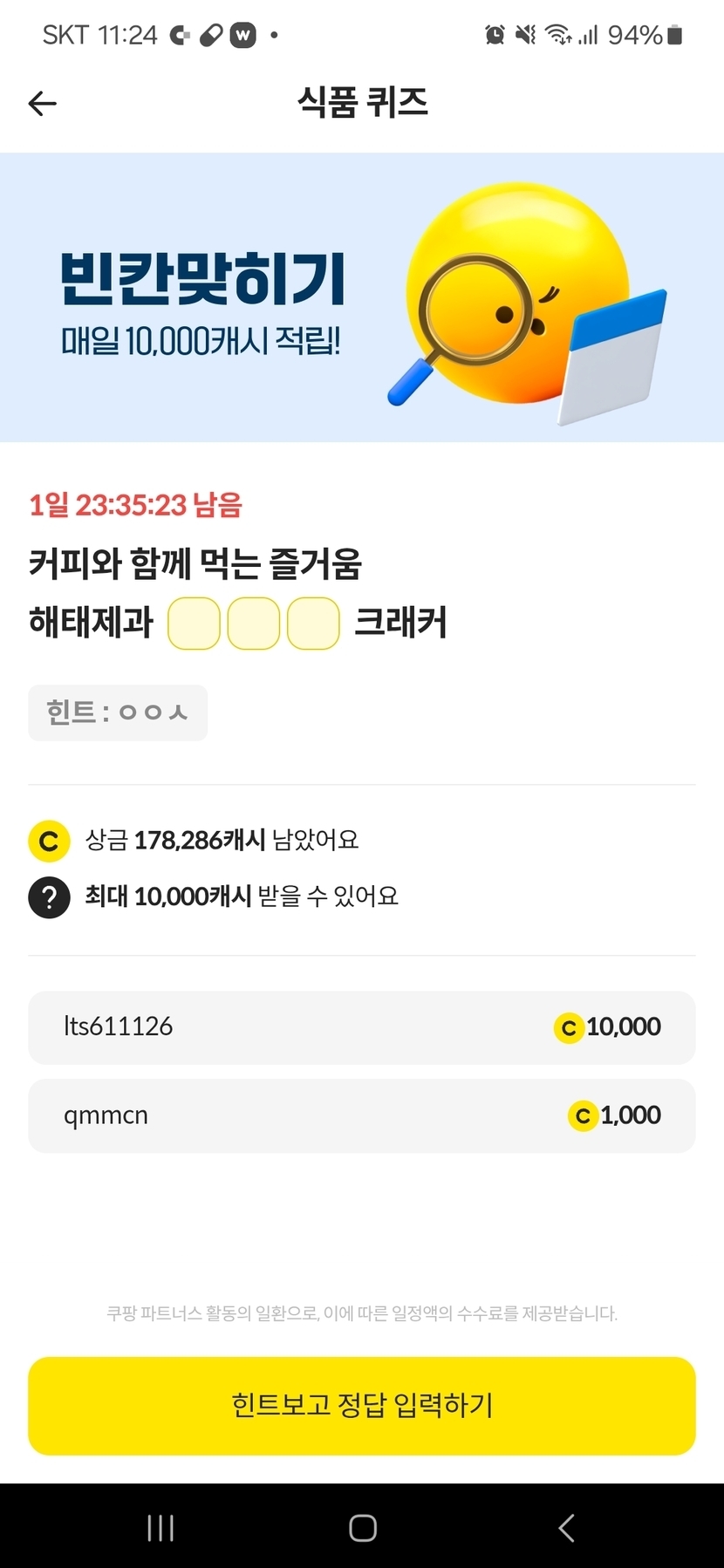Tap the coin icon next to 1,000
This screenshot has width=724, height=1568.
583,1116
